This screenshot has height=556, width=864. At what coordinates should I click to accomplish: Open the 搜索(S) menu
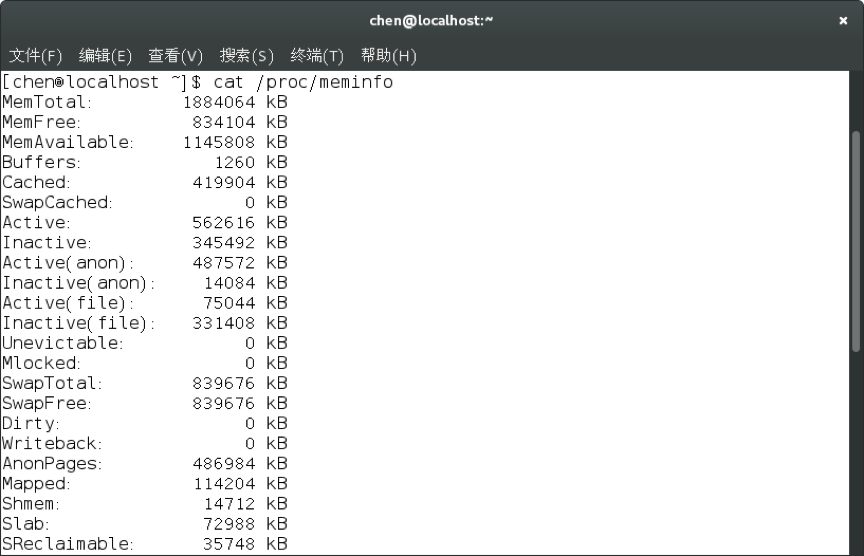(246, 55)
